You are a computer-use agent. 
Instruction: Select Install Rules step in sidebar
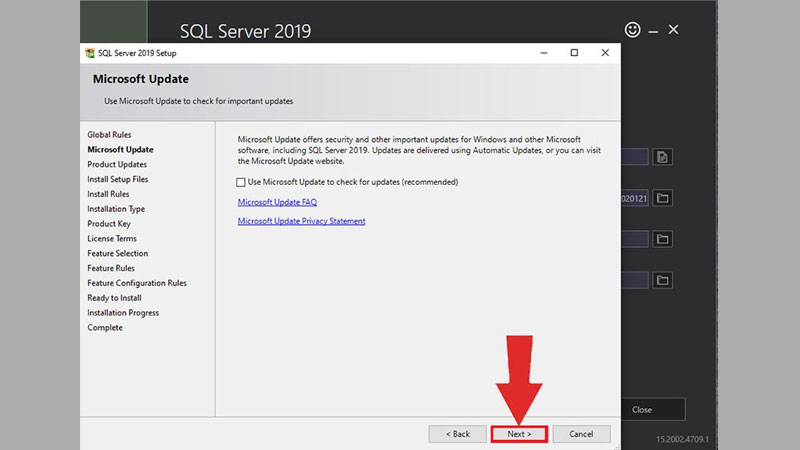point(108,194)
